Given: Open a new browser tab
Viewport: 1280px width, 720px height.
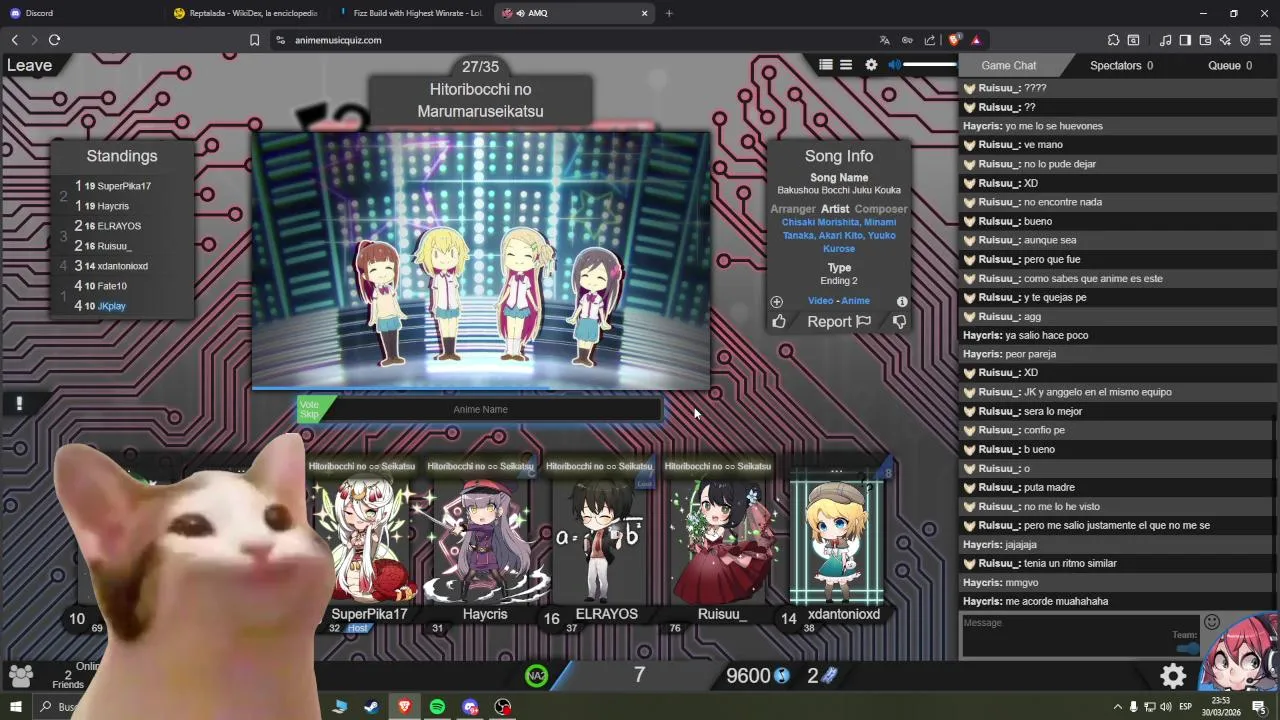Looking at the screenshot, I should [x=669, y=13].
